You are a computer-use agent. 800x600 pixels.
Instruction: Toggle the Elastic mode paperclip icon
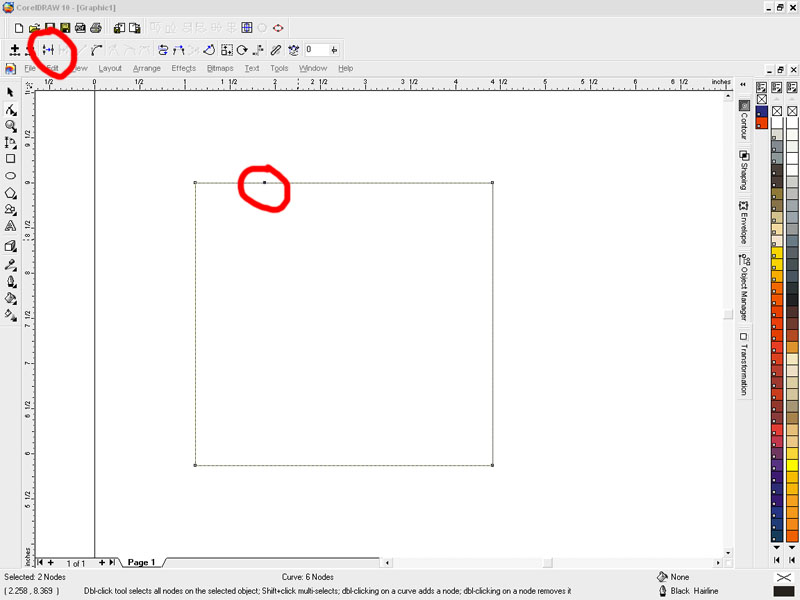pos(276,50)
